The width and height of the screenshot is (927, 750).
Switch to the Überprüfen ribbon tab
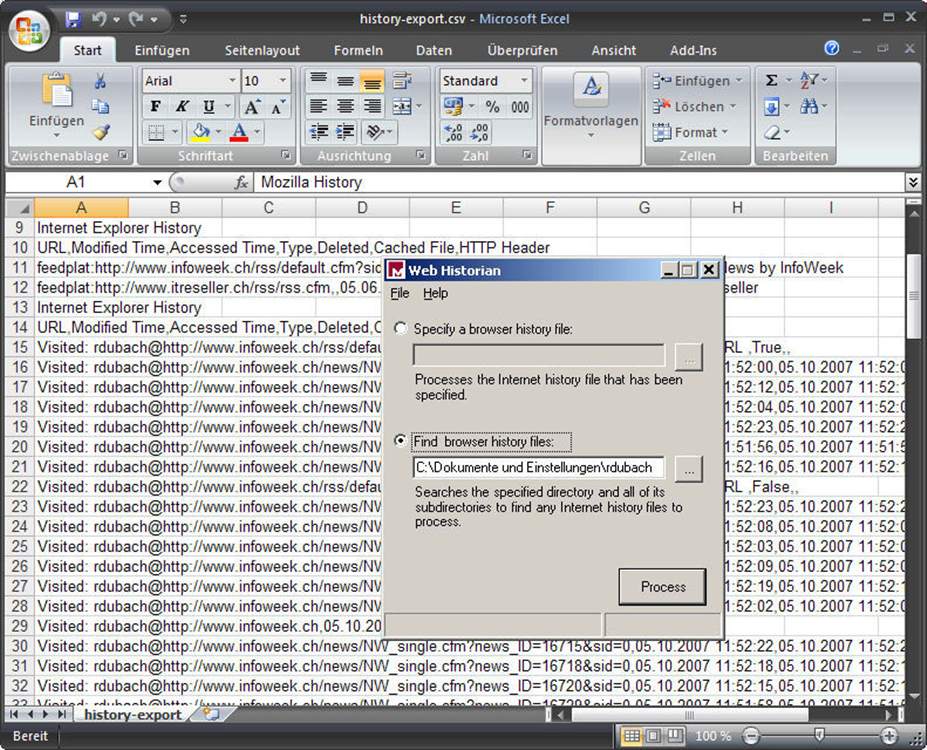[x=522, y=51]
